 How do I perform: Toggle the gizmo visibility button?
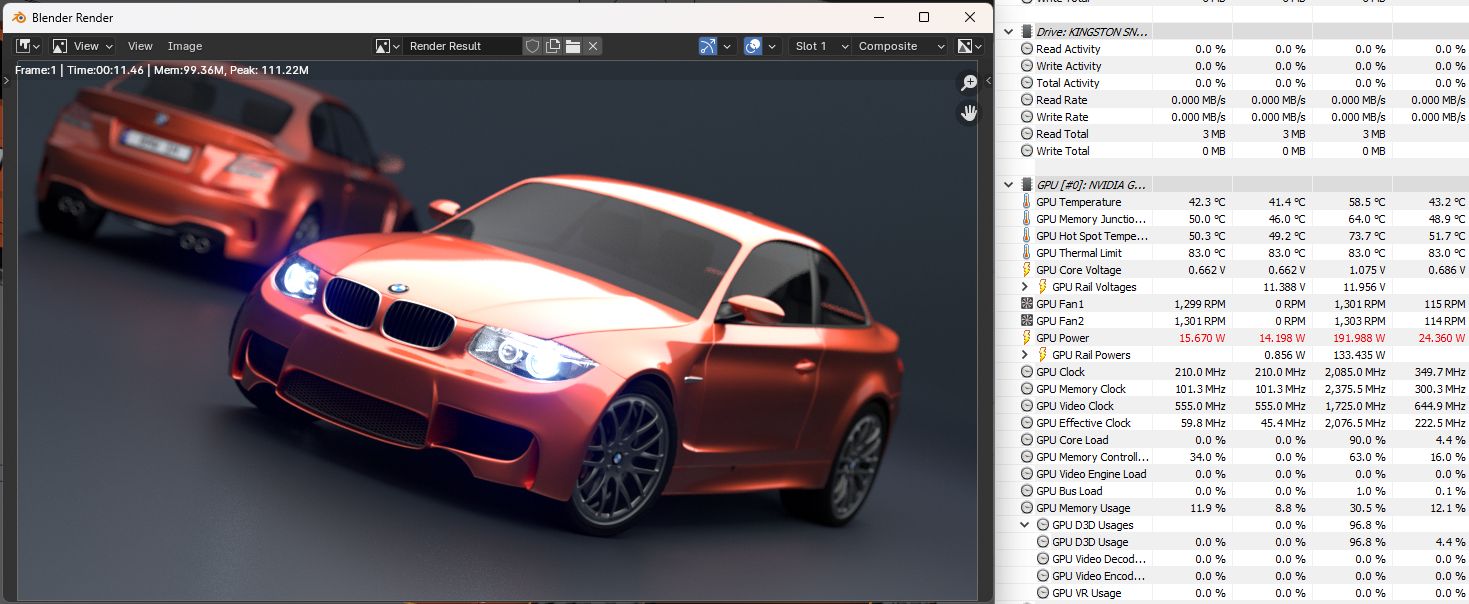point(708,46)
